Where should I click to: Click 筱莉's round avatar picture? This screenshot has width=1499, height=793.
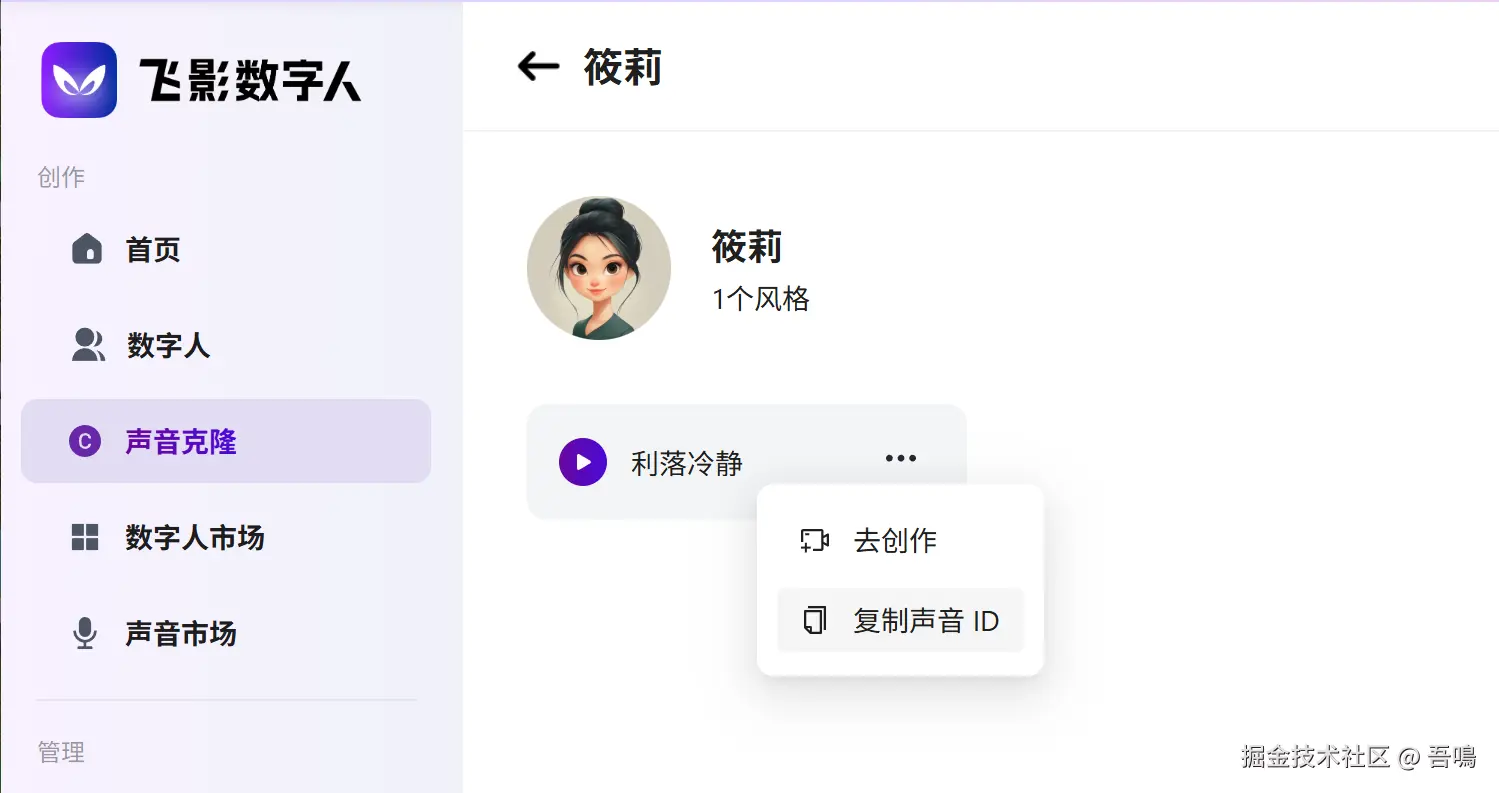[598, 268]
